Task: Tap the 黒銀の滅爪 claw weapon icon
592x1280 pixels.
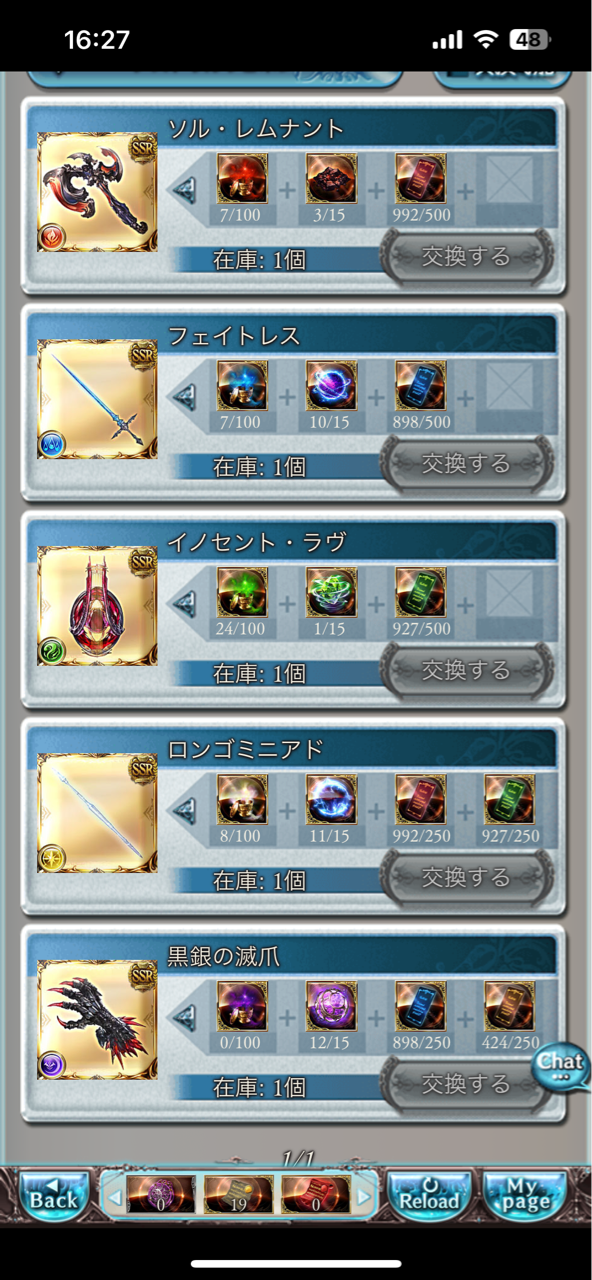Action: 97,1020
